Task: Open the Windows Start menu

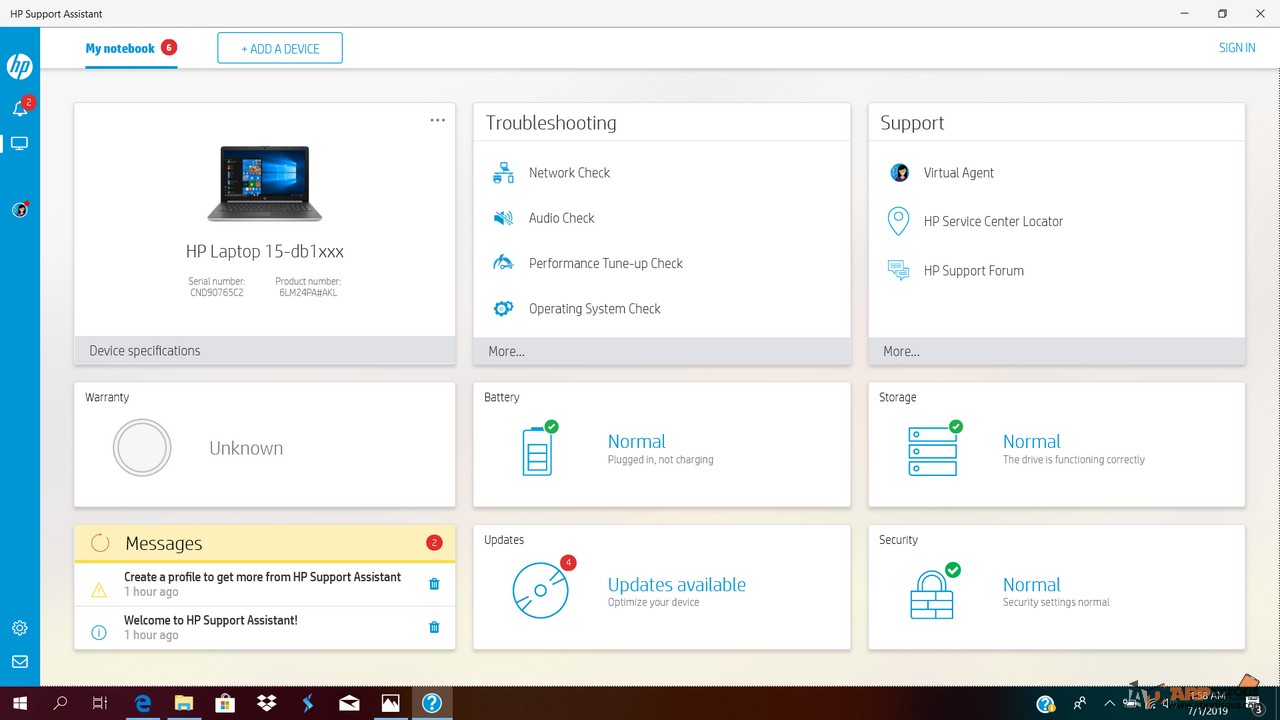Action: pos(20,703)
